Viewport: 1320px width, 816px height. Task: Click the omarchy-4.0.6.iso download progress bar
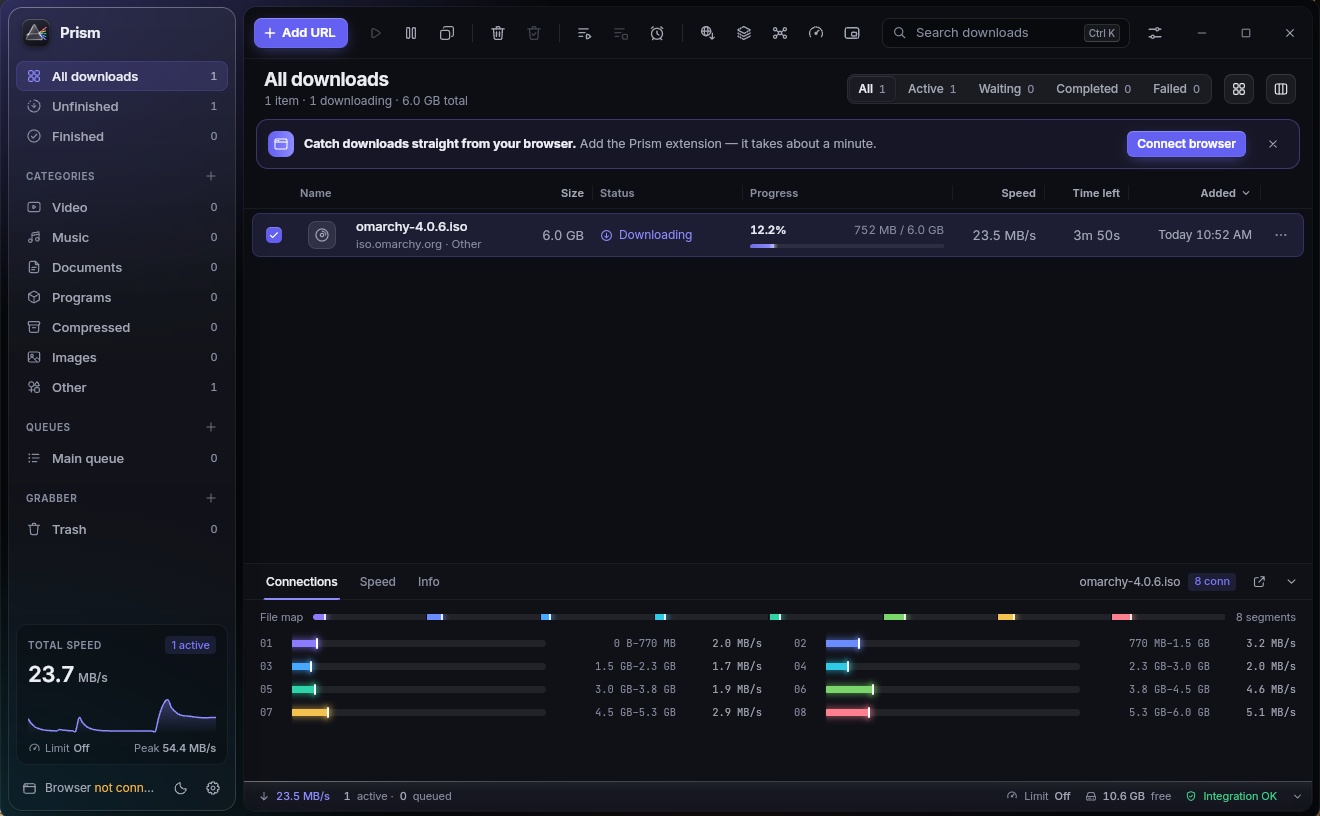[847, 246]
